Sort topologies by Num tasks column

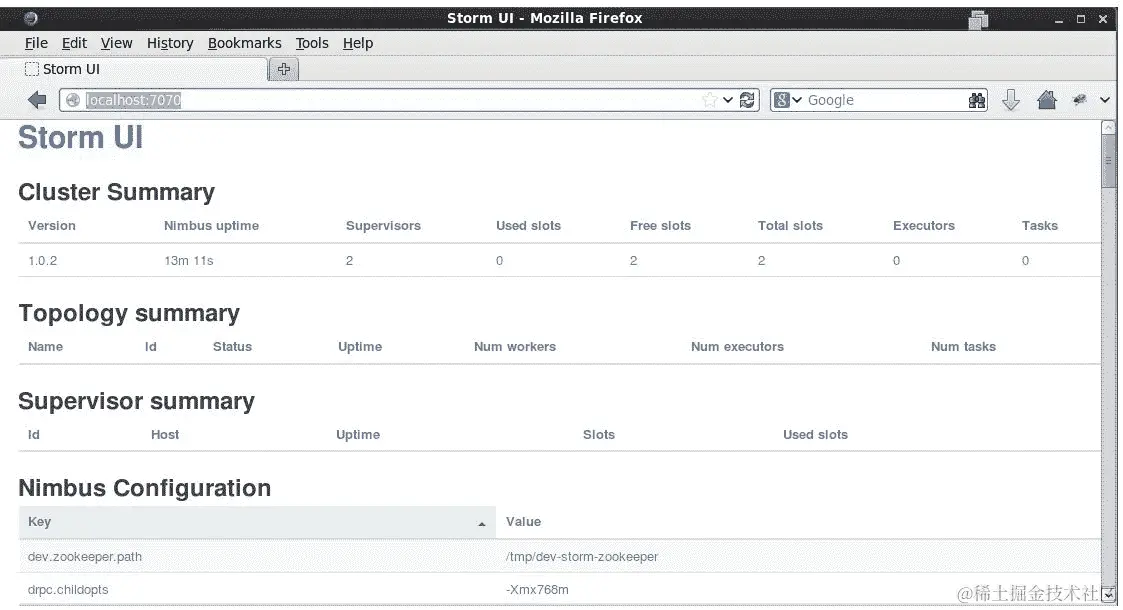coord(963,347)
